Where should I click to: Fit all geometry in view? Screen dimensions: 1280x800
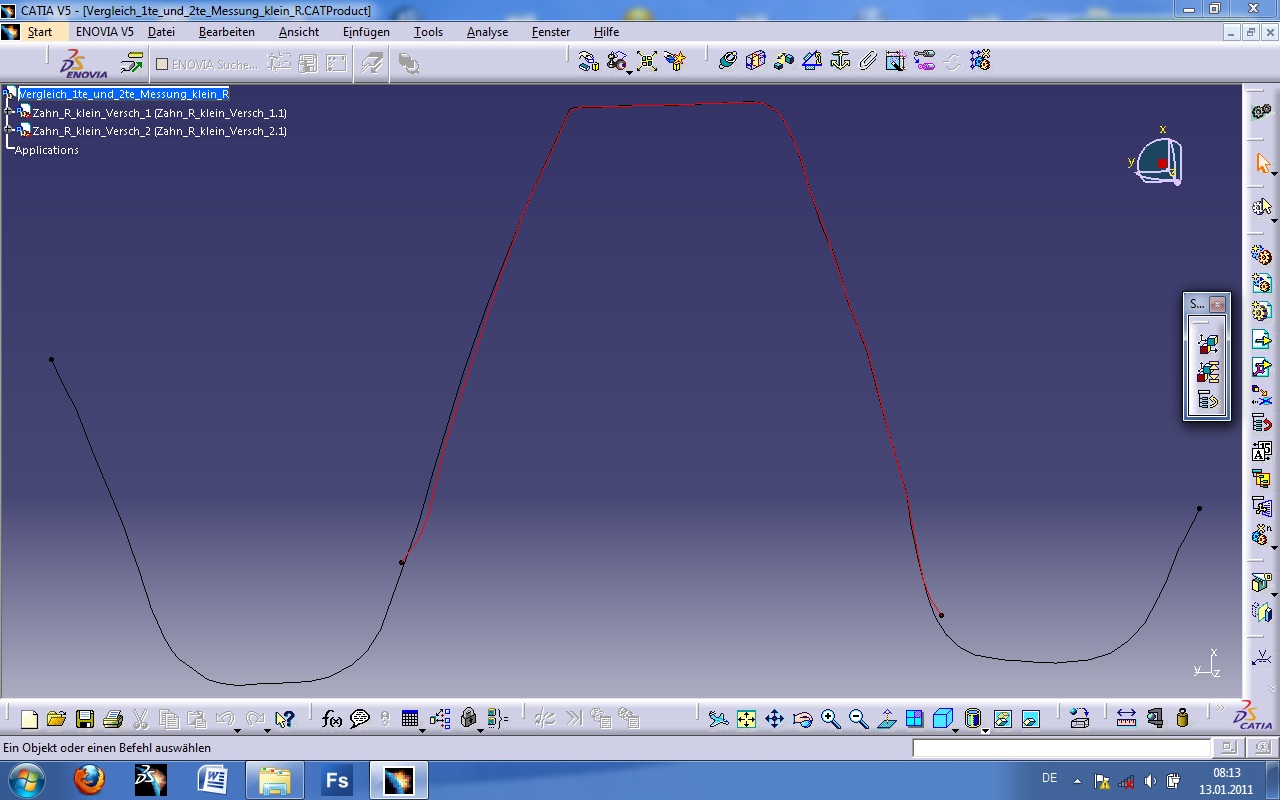click(746, 718)
